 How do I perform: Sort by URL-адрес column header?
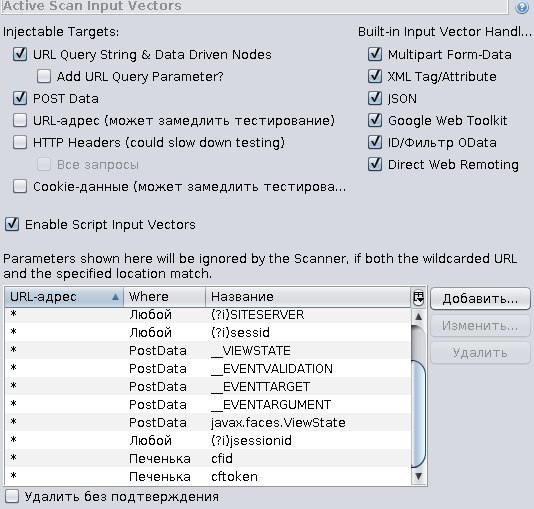point(64,297)
